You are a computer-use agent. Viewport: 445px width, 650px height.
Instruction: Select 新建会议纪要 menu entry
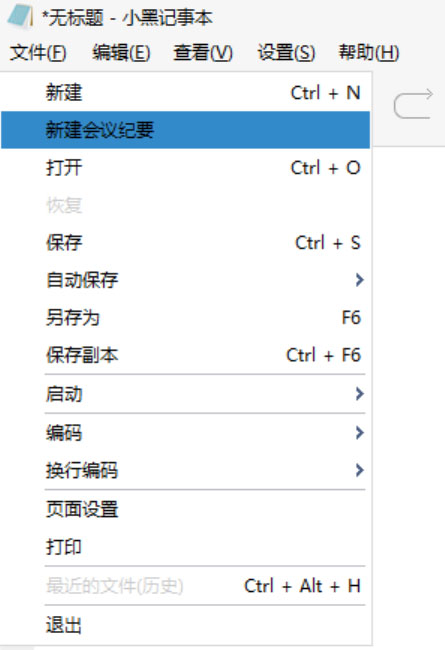click(x=185, y=130)
